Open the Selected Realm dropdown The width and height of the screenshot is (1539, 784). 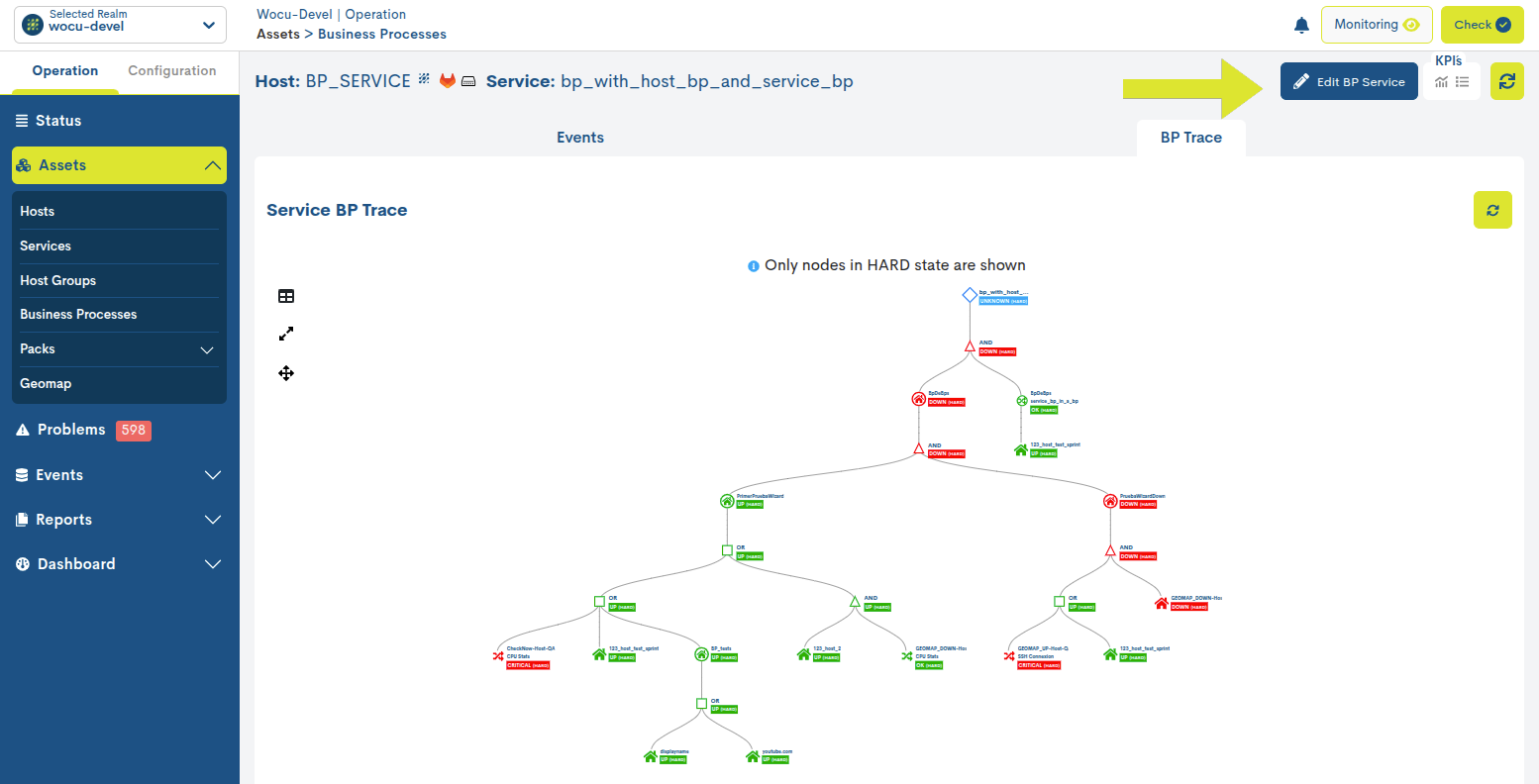click(x=121, y=25)
